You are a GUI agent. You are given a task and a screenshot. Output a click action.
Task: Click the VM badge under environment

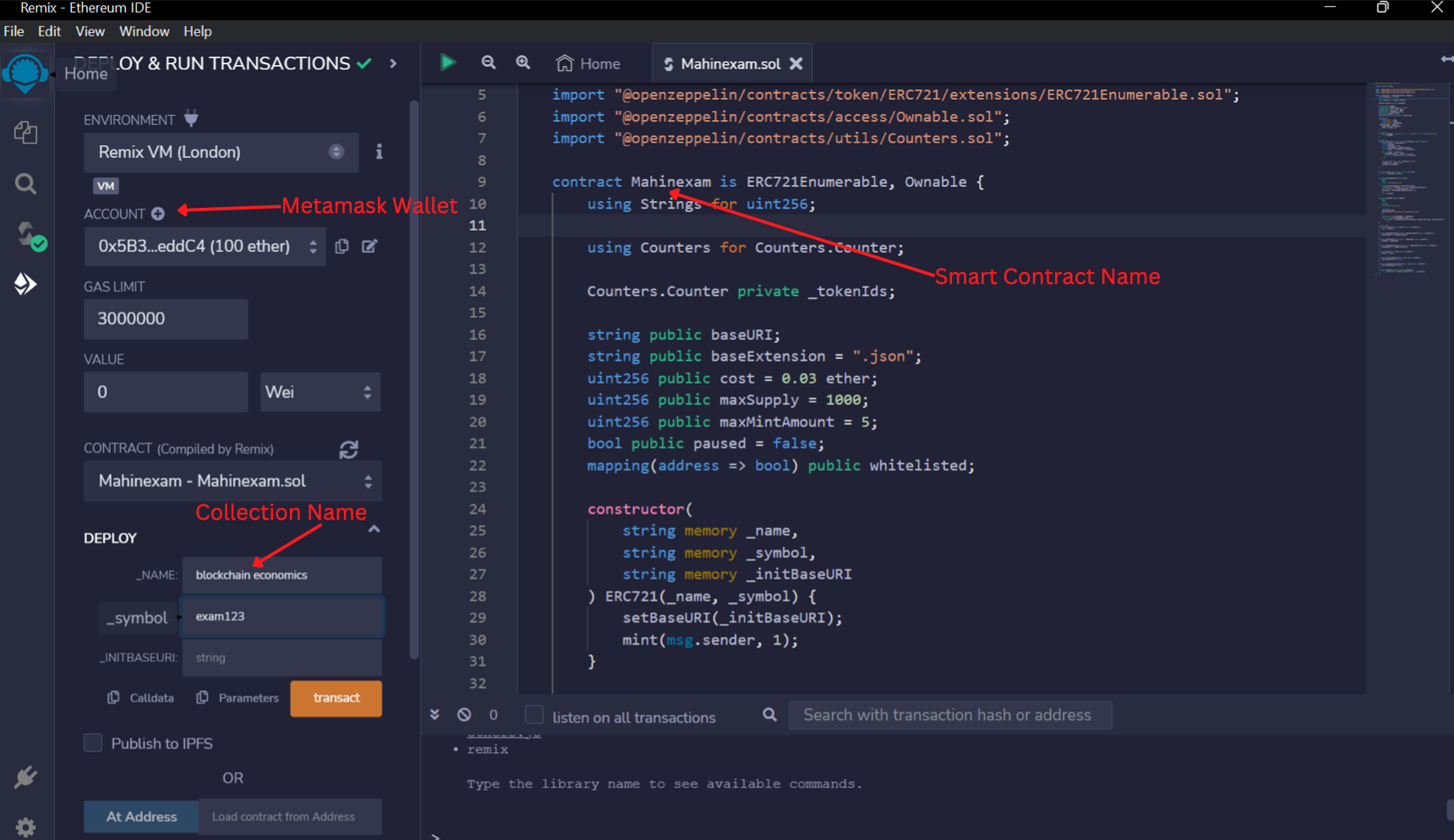click(106, 186)
